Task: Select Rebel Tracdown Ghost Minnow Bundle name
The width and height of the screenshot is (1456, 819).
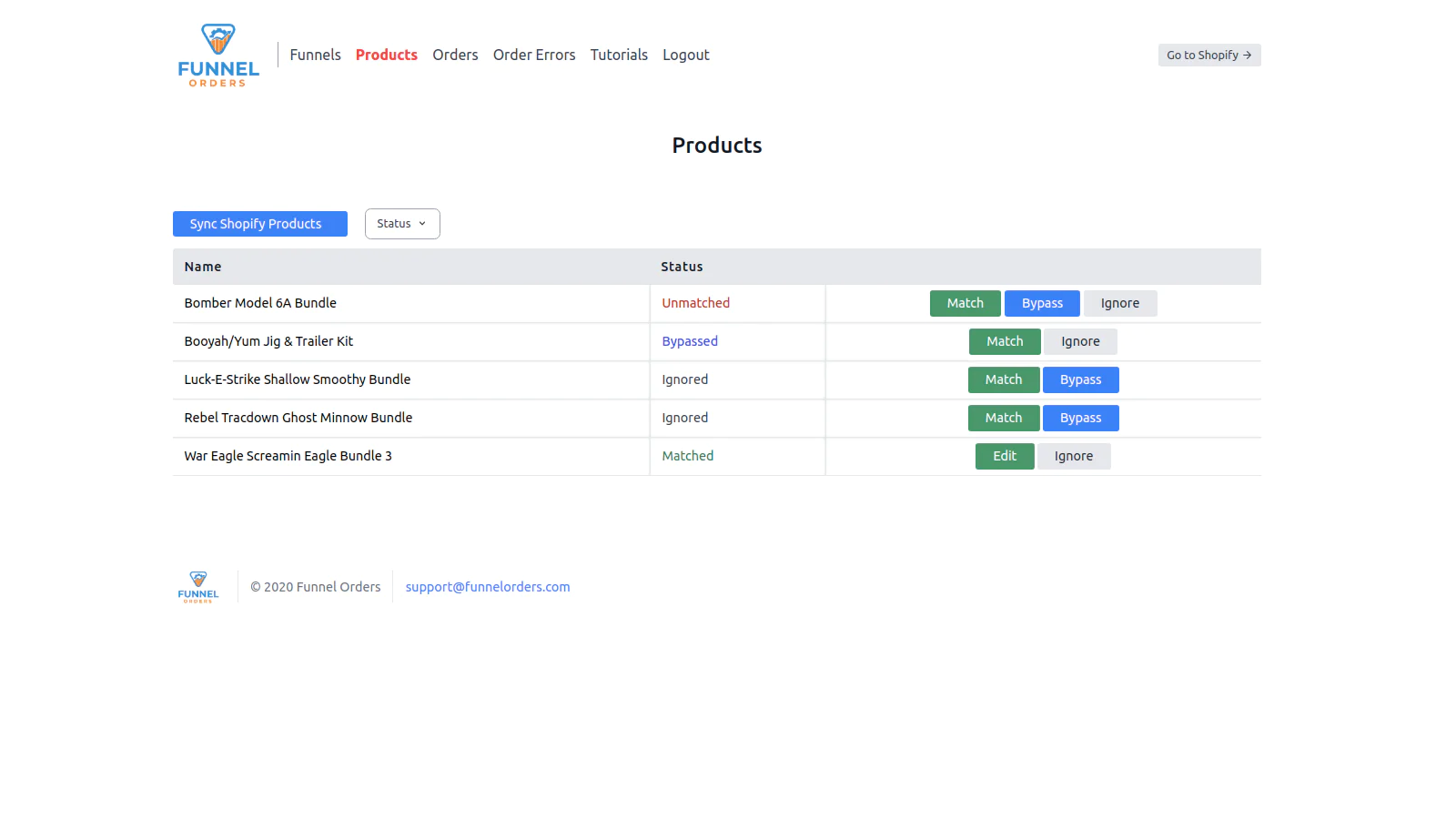Action: [298, 418]
